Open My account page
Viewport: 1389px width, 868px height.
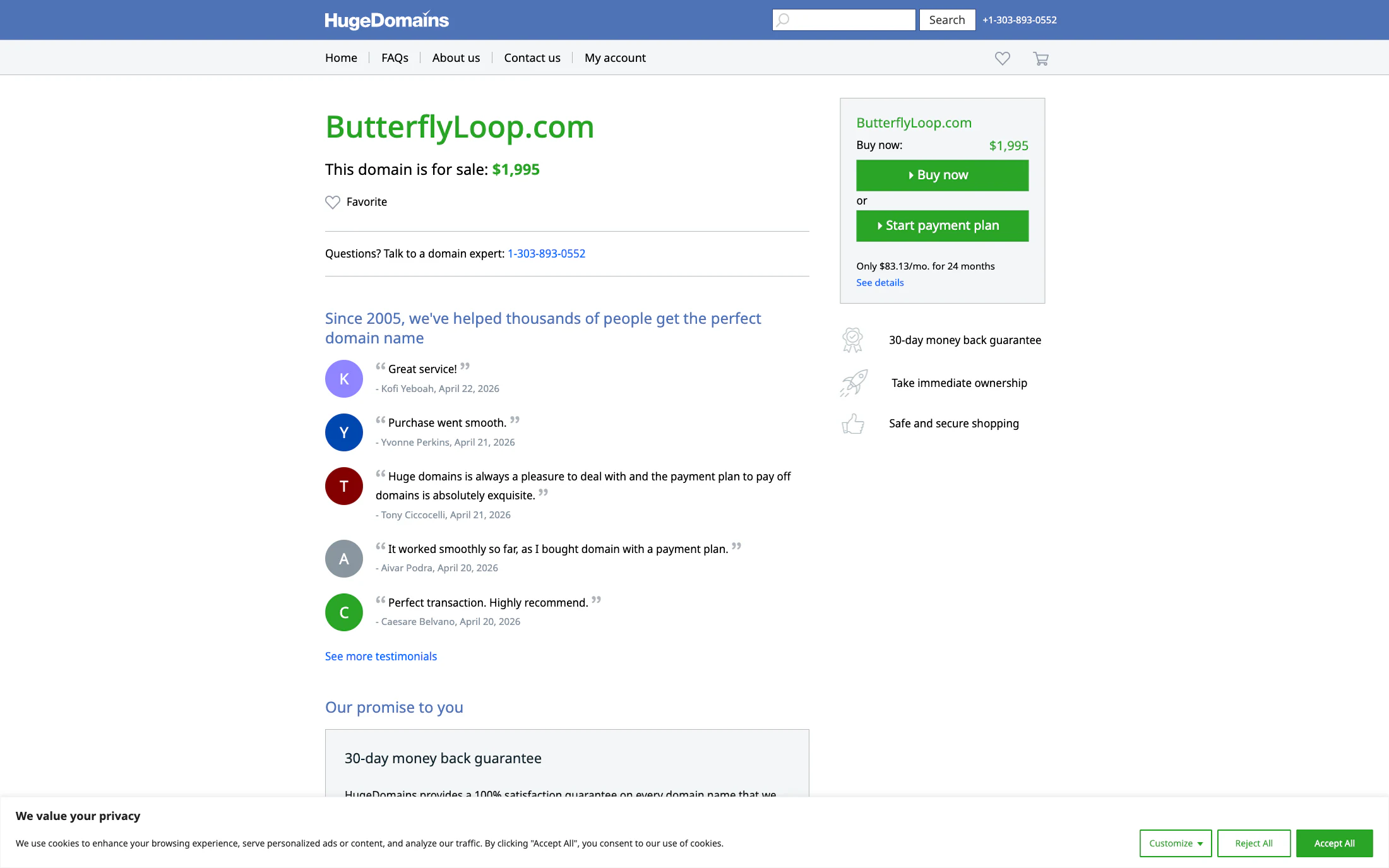tap(615, 58)
